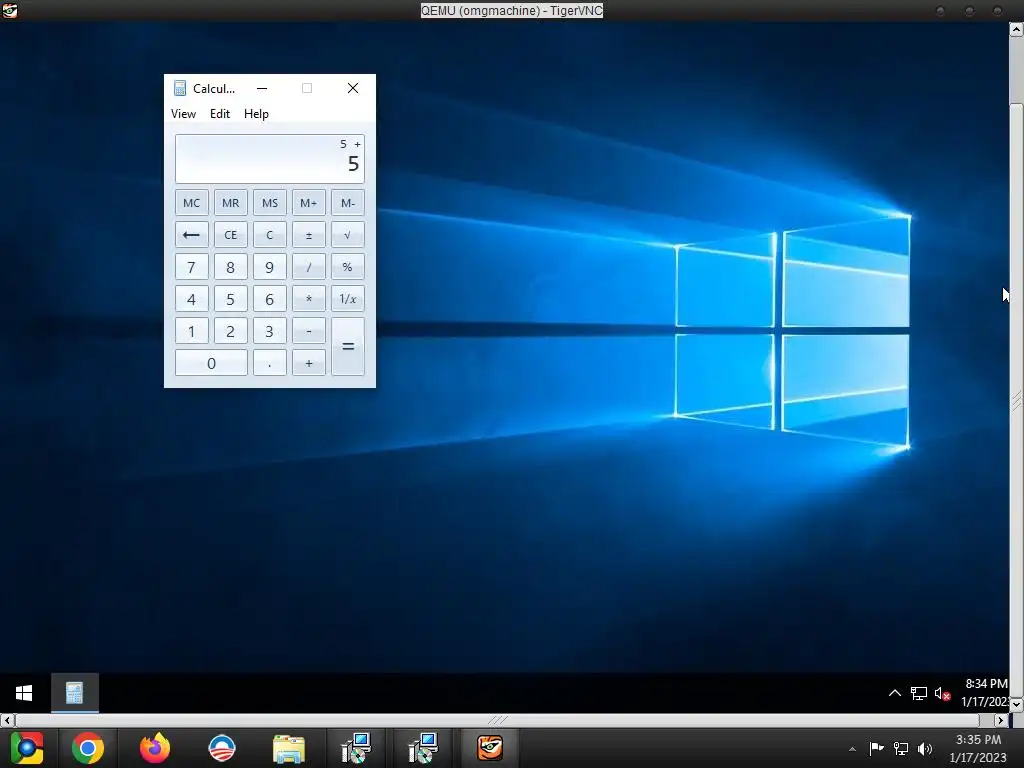Image resolution: width=1024 pixels, height=768 pixels.
Task: Click the backspace arrow button in Calculator
Action: coord(191,234)
